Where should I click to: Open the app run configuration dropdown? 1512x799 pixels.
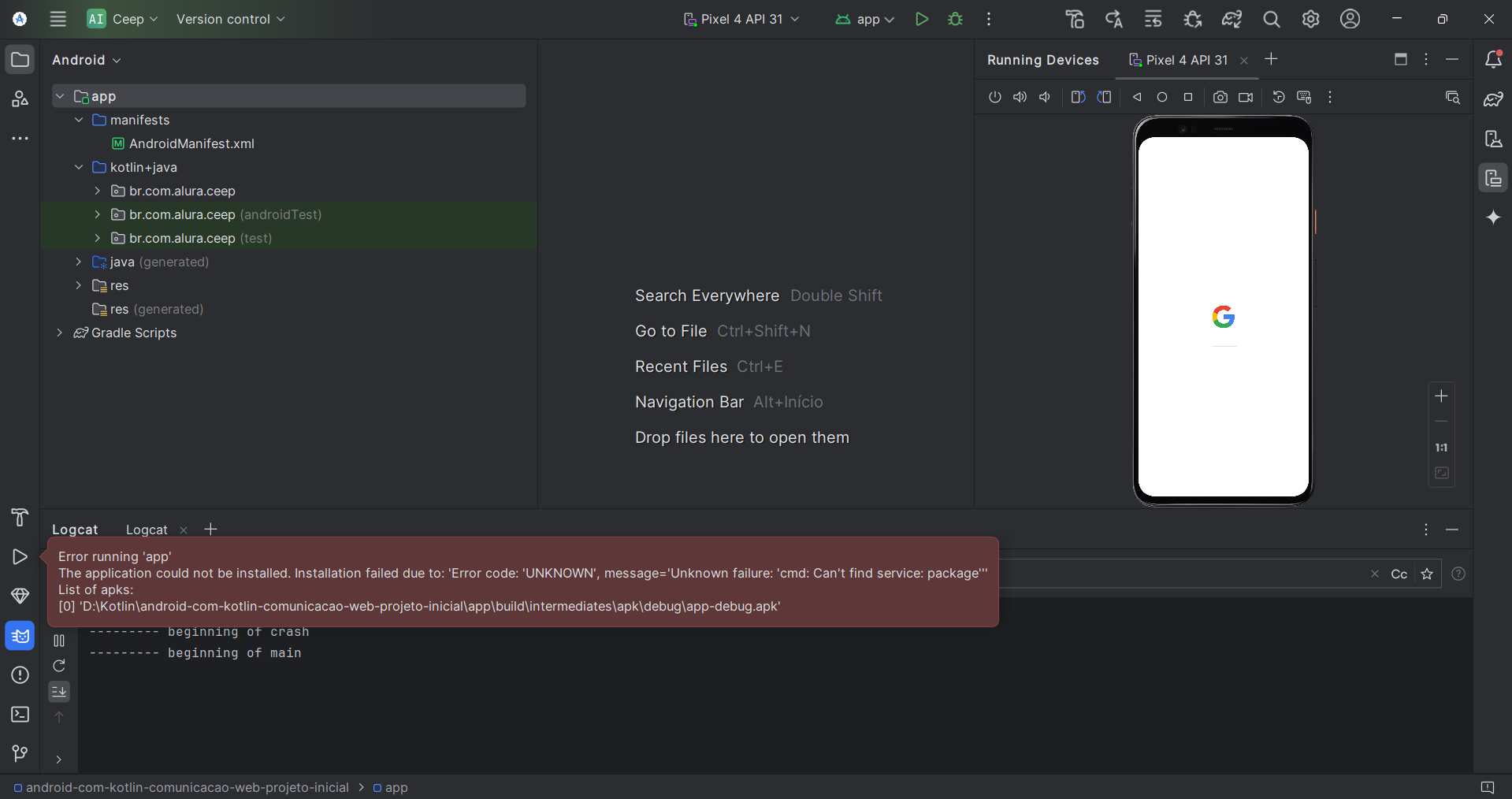tap(864, 19)
